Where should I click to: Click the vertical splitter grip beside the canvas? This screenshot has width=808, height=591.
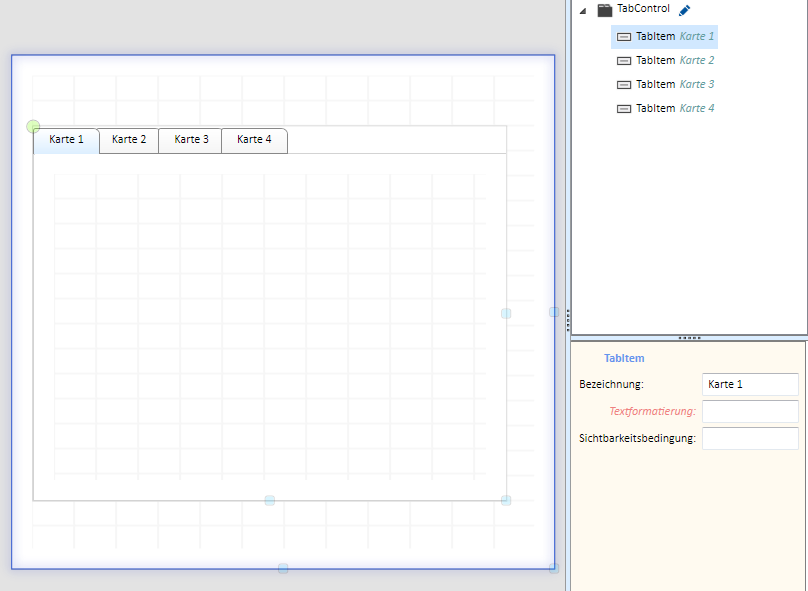point(567,320)
